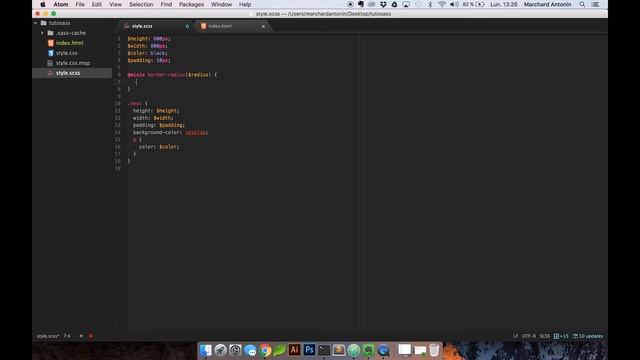This screenshot has width=640, height=360.
Task: Open the Atom application menu
Action: point(61,4)
